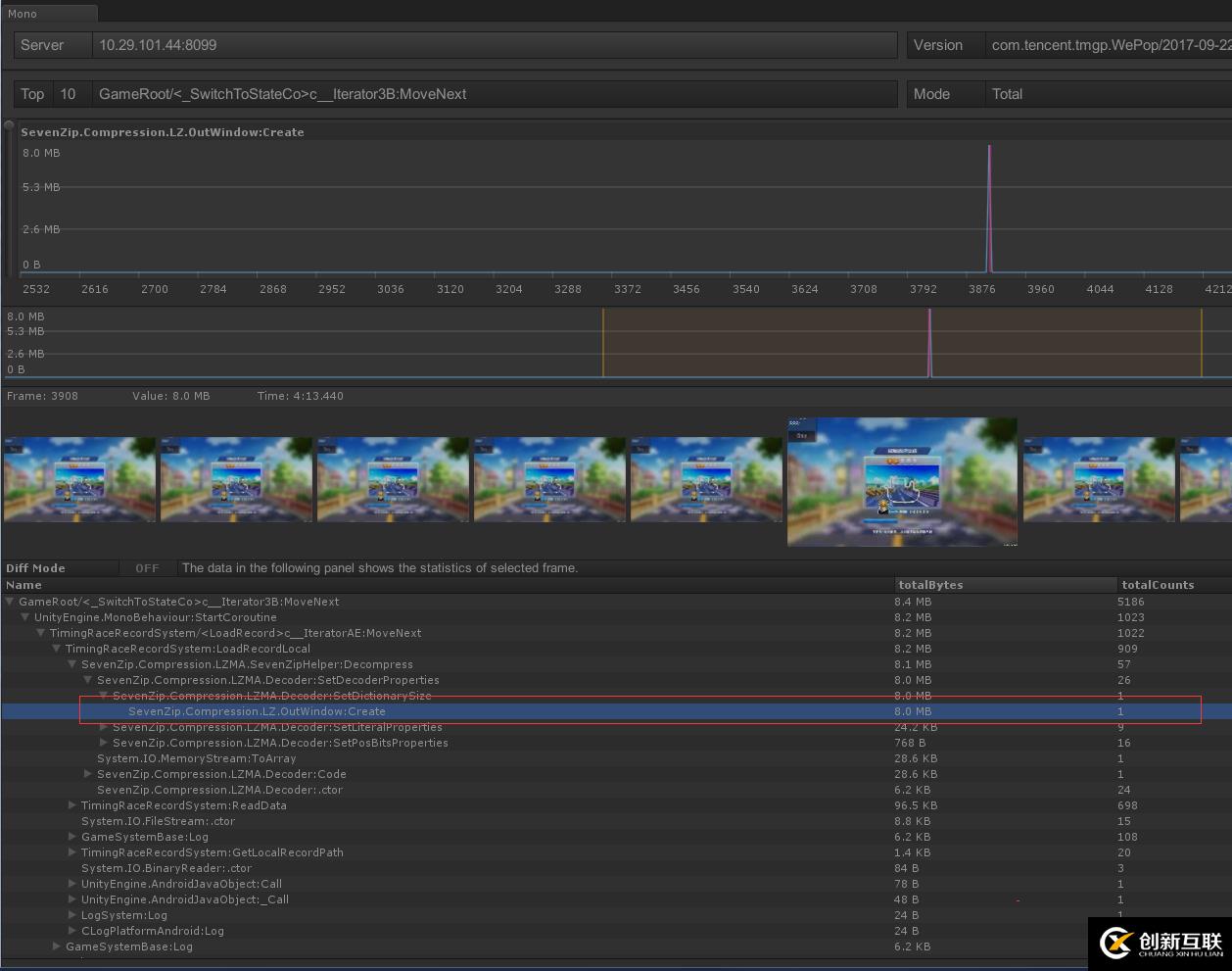
Task: Select SevenZip.Compression.LZ.OutWindow:Create row
Action: [616, 711]
